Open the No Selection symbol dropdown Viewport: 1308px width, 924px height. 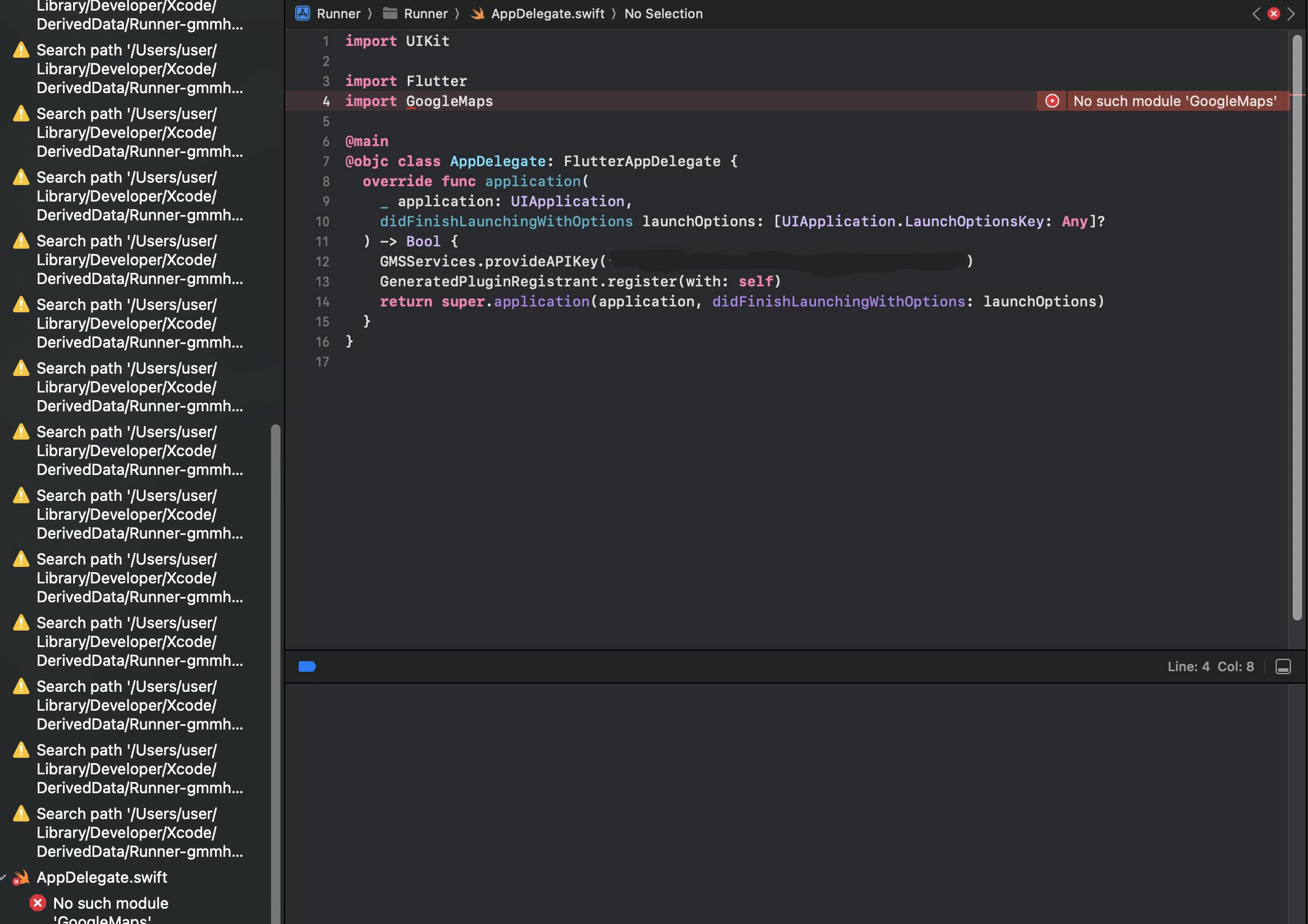(x=663, y=14)
